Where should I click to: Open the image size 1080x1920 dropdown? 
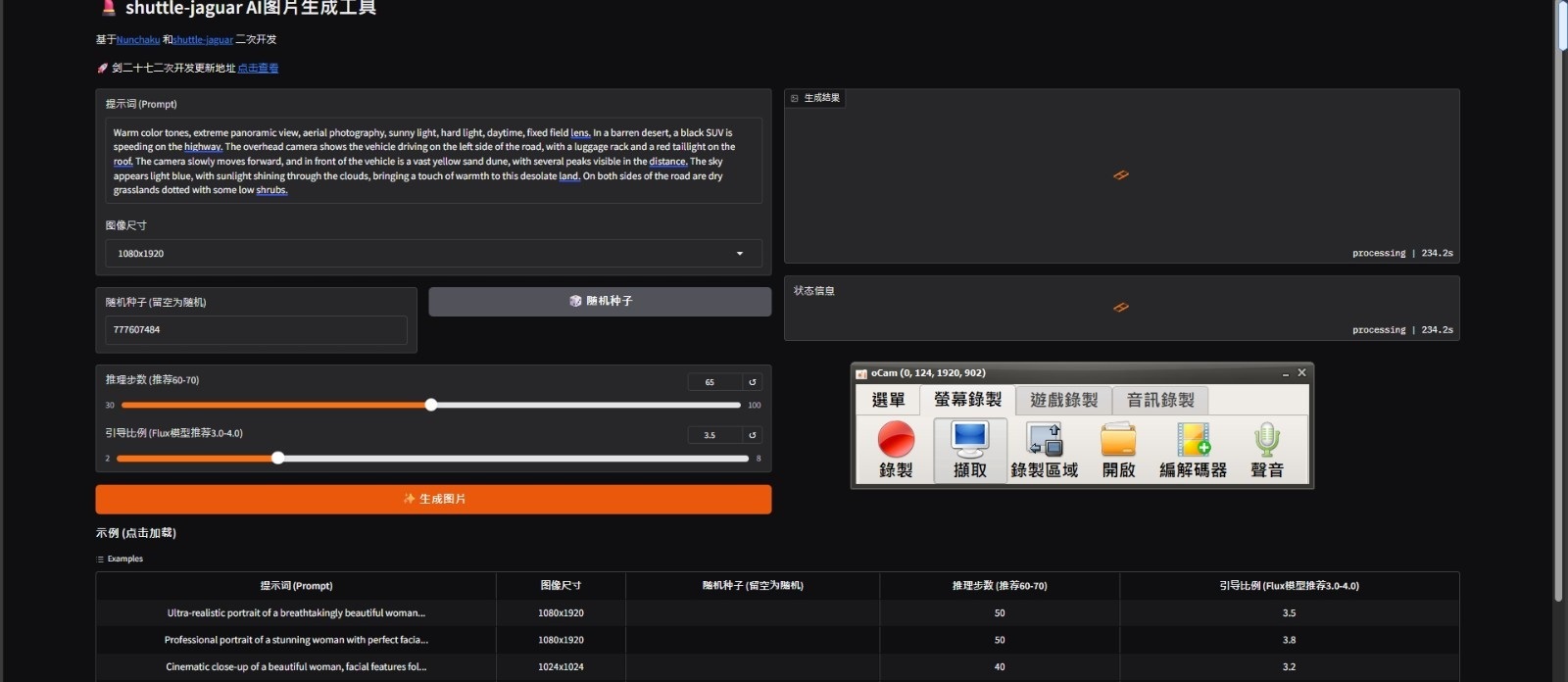[x=433, y=254]
